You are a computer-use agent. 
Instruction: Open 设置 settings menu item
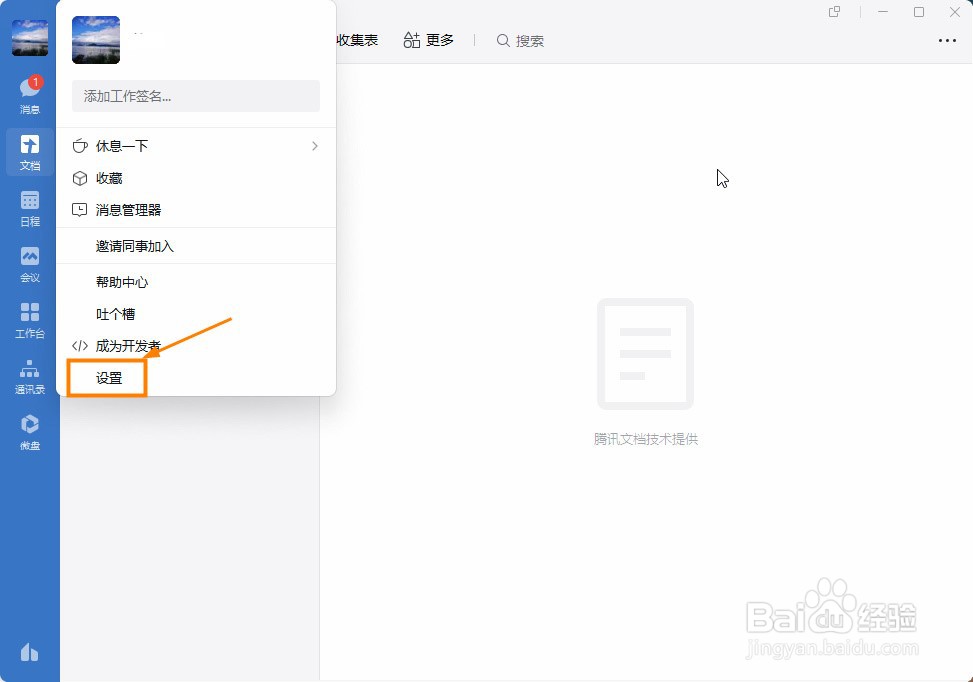click(196, 378)
